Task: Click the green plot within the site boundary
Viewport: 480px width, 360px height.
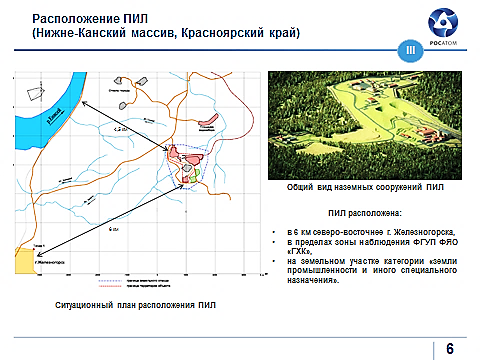Action: [195, 176]
